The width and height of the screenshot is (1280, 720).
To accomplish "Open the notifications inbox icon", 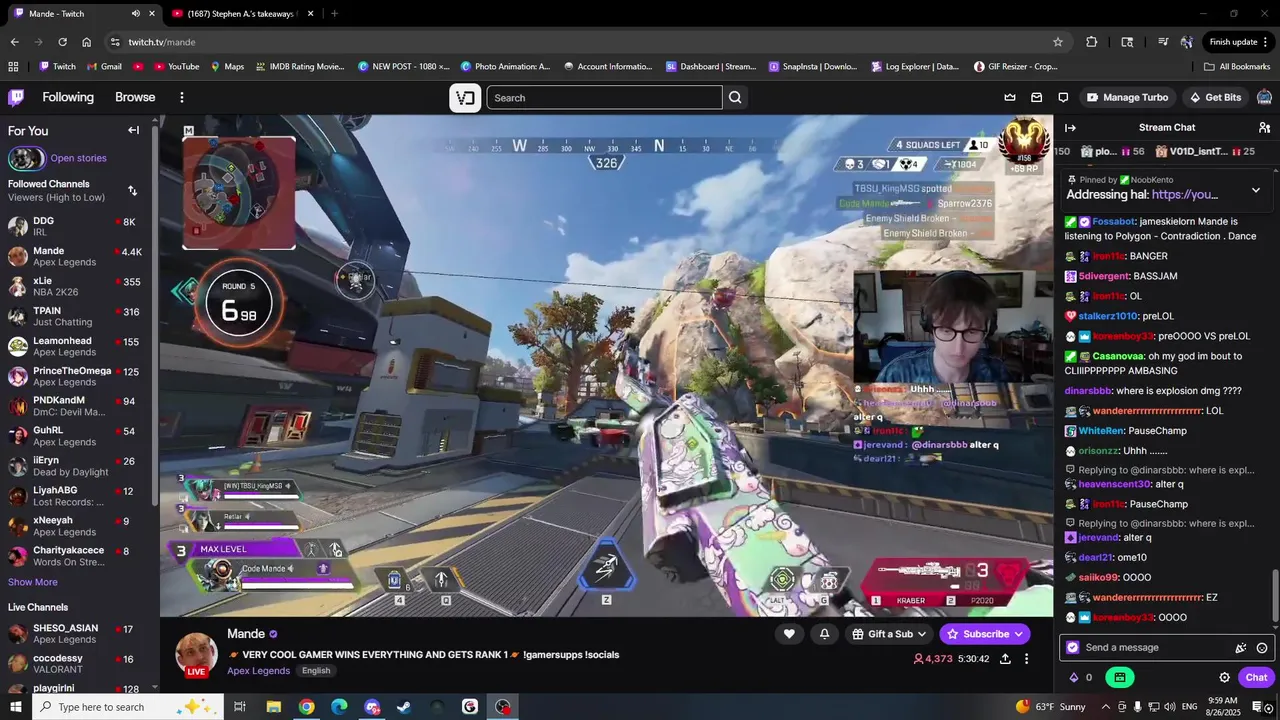I will 1036,97.
